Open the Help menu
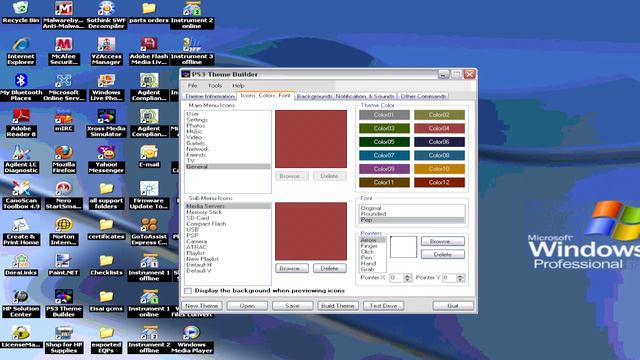640x360 pixels. click(238, 86)
